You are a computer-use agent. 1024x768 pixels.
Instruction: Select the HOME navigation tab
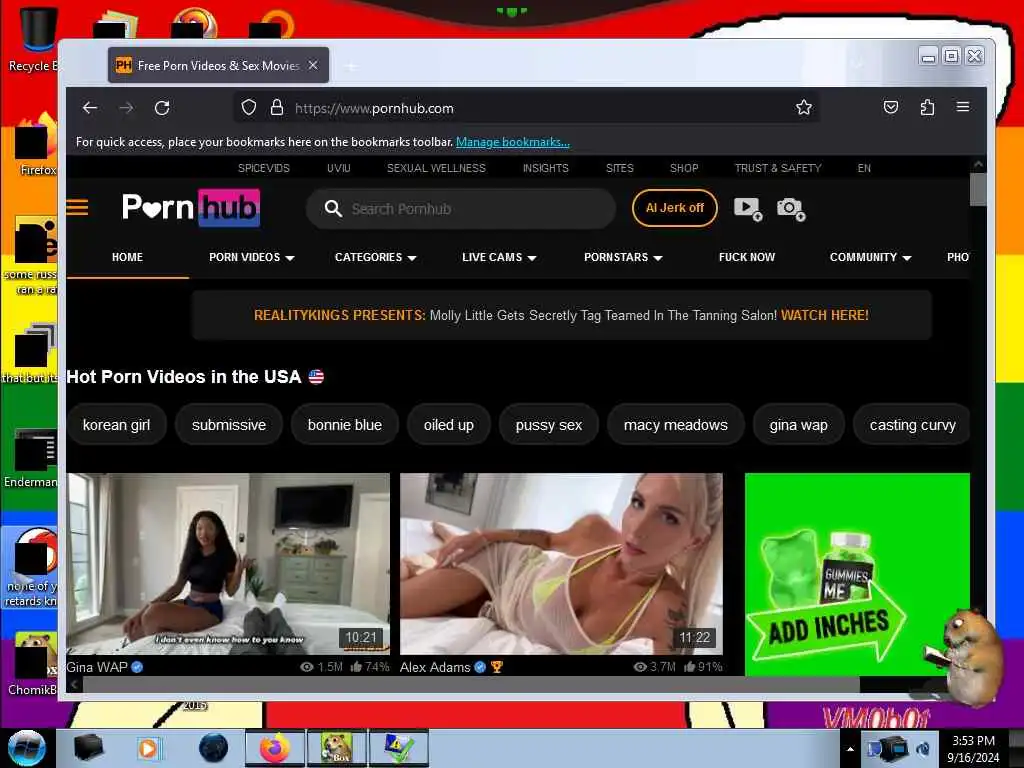[x=127, y=257]
